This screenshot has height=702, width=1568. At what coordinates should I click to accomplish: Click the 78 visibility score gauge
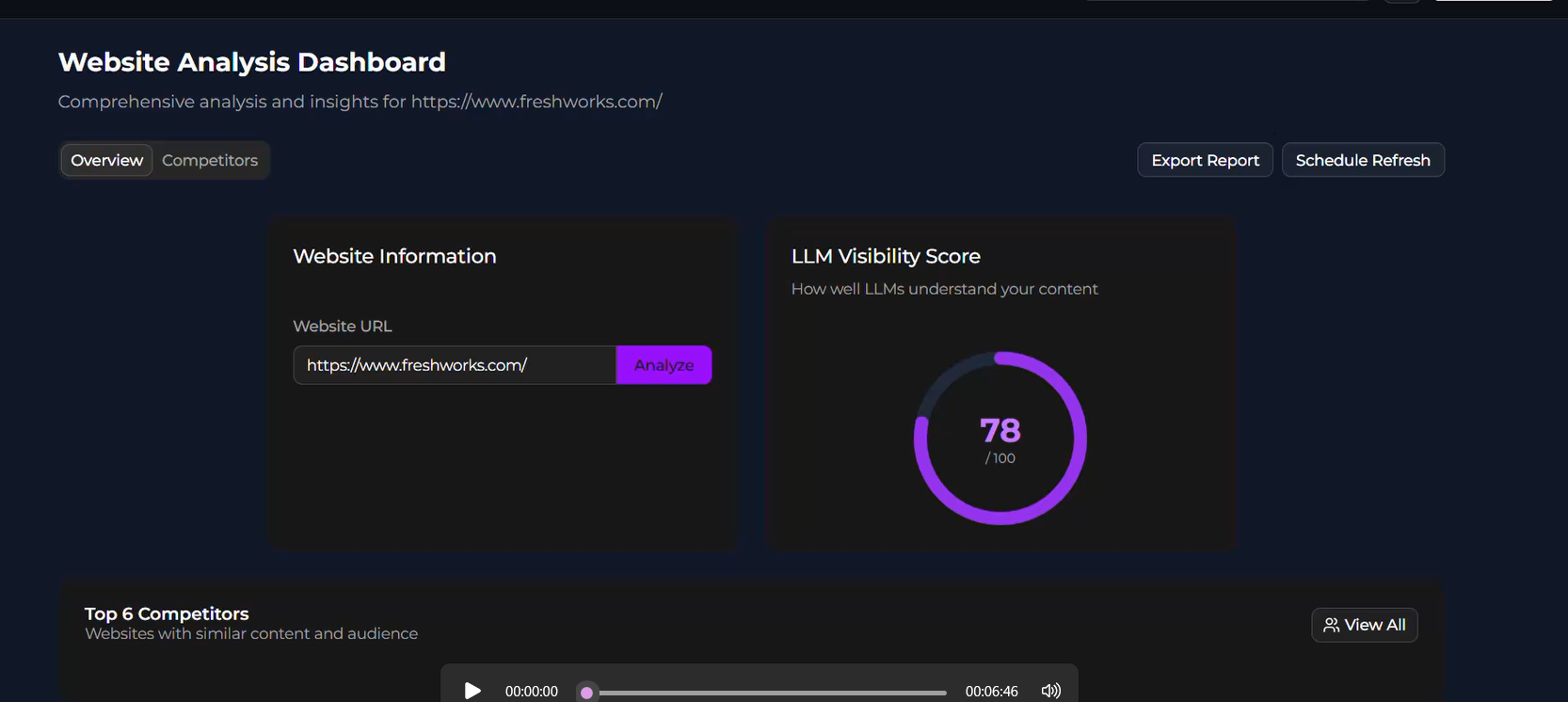click(1000, 439)
